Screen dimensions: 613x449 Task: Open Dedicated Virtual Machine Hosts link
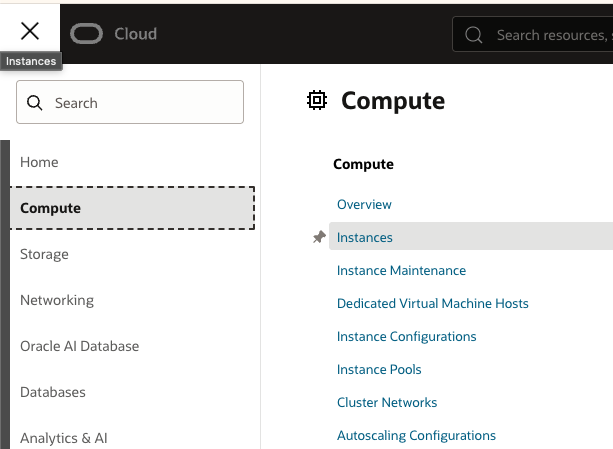432,303
